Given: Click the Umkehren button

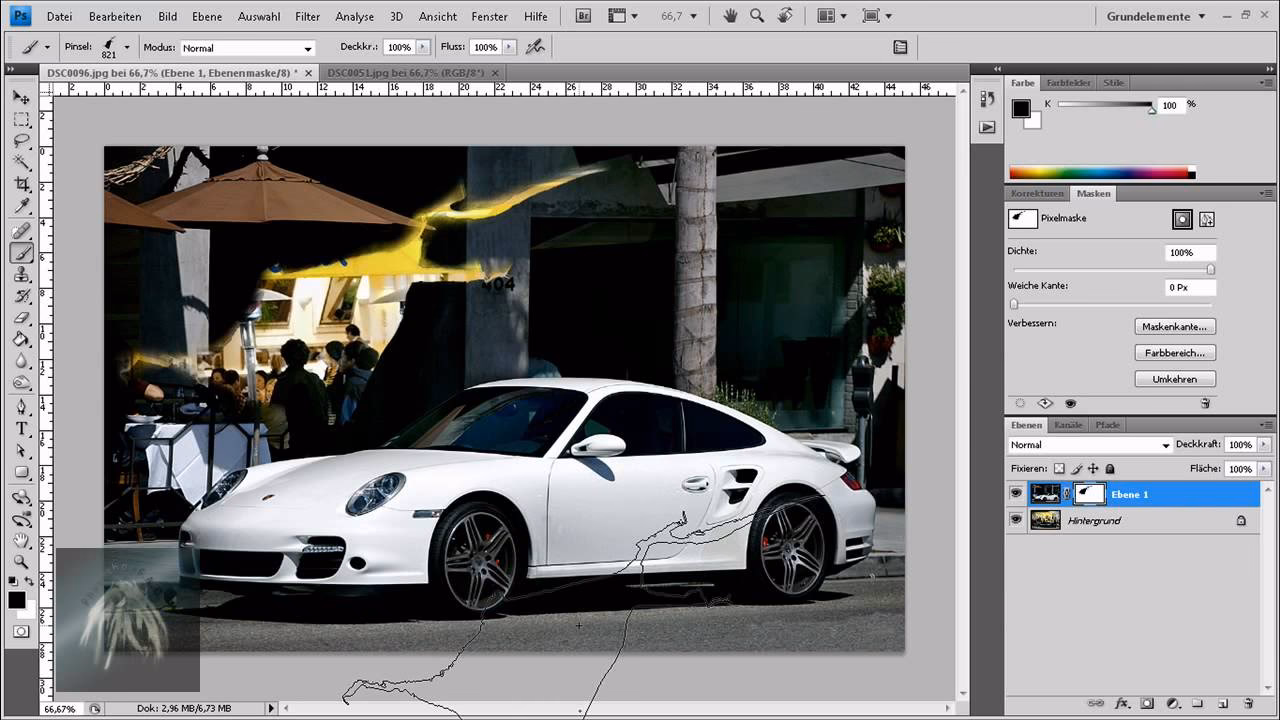Looking at the screenshot, I should coord(1175,378).
